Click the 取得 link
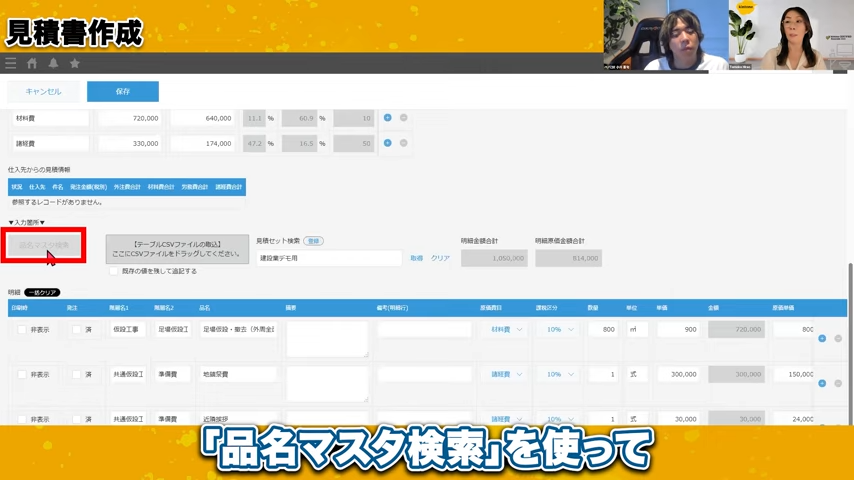854x480 pixels. coord(417,258)
